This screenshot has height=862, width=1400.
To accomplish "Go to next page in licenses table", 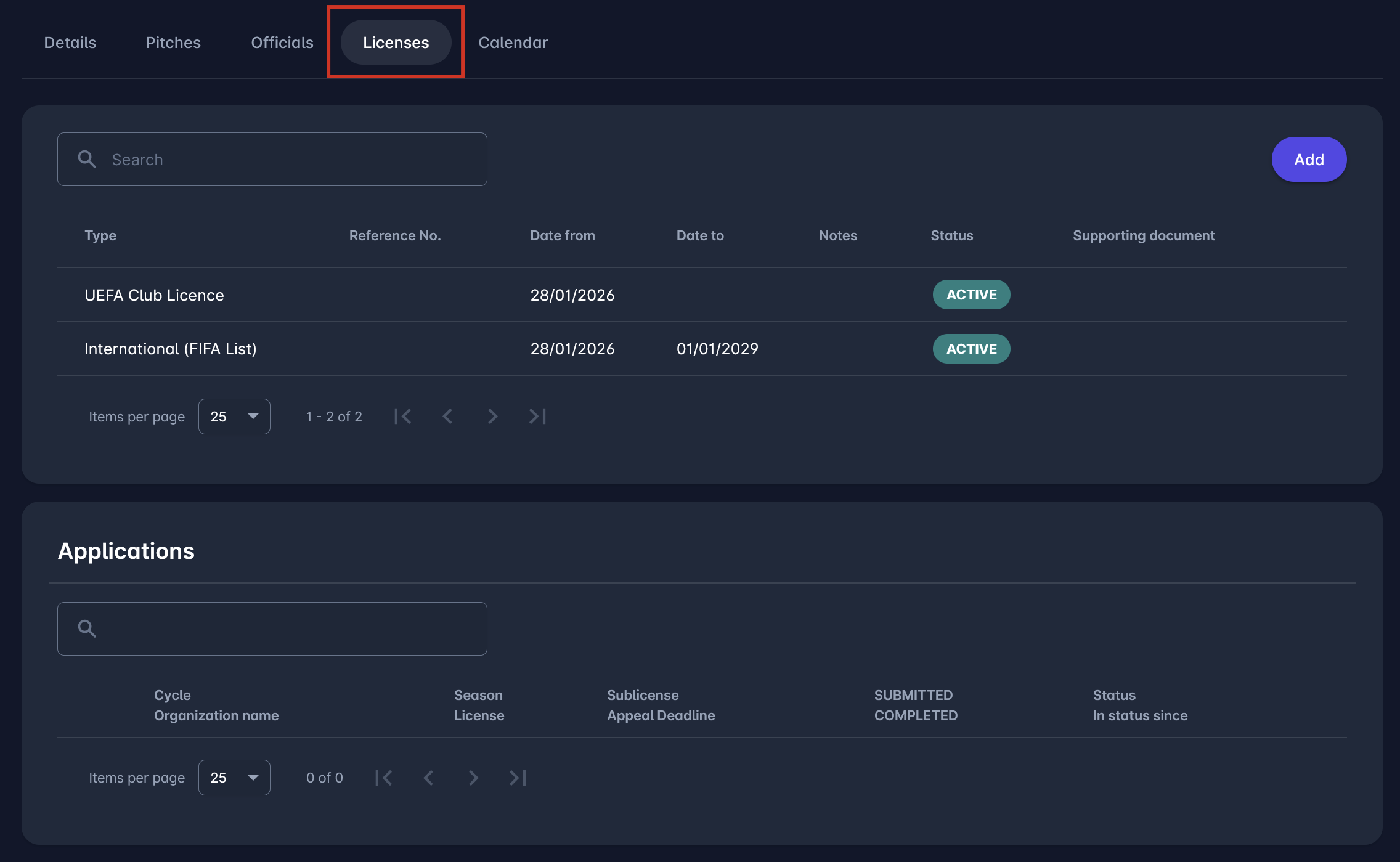I will [x=492, y=417].
